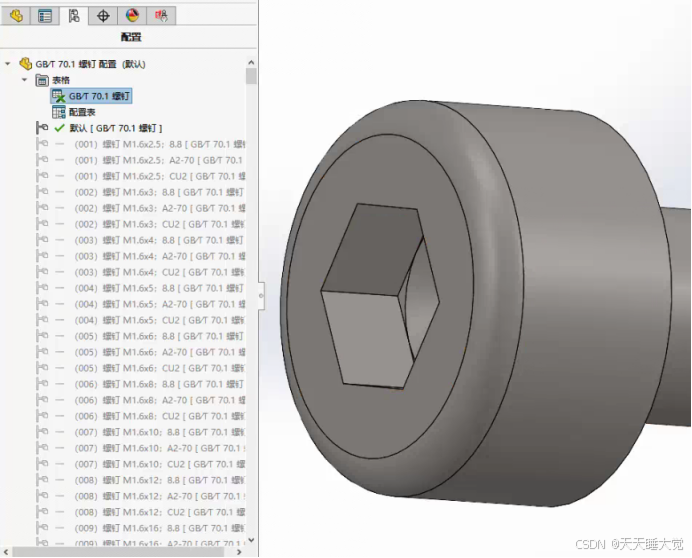The width and height of the screenshot is (692, 558).
Task: Select configuration (005) 螺钉 M1.6x6; CU2
Action: [x=160, y=368]
